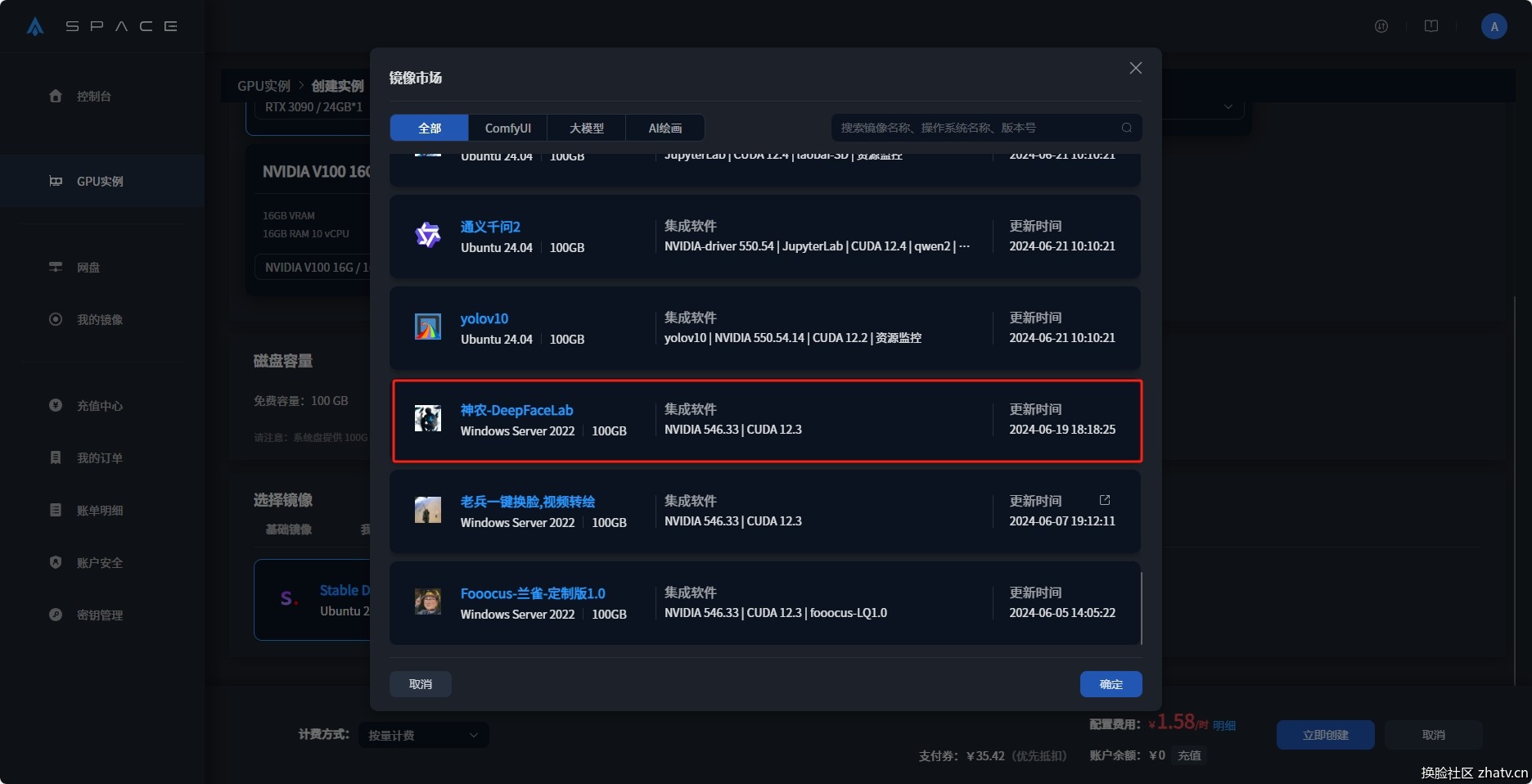The height and width of the screenshot is (784, 1532).
Task: Click the 神农-DeepFaceLab title
Action: [x=516, y=410]
